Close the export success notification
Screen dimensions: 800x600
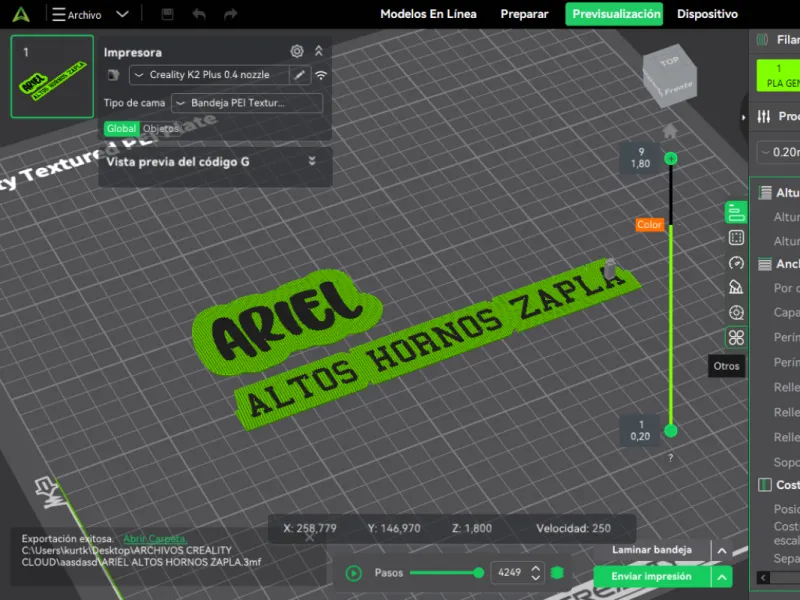click(309, 537)
